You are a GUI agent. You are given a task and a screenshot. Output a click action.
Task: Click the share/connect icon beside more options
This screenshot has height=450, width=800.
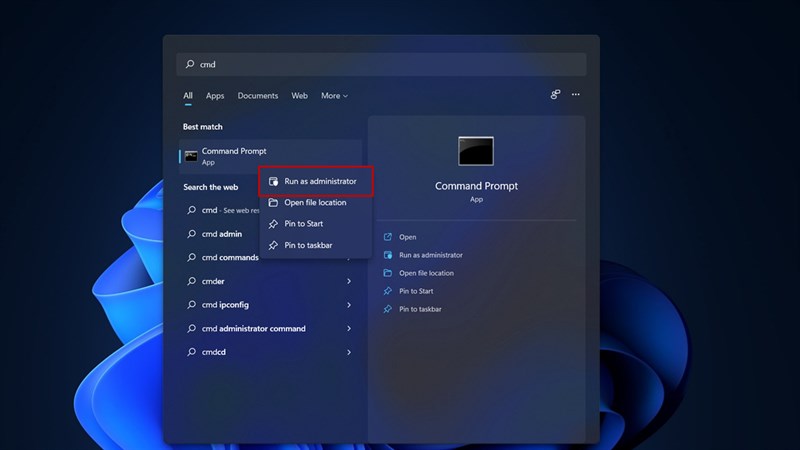[555, 95]
